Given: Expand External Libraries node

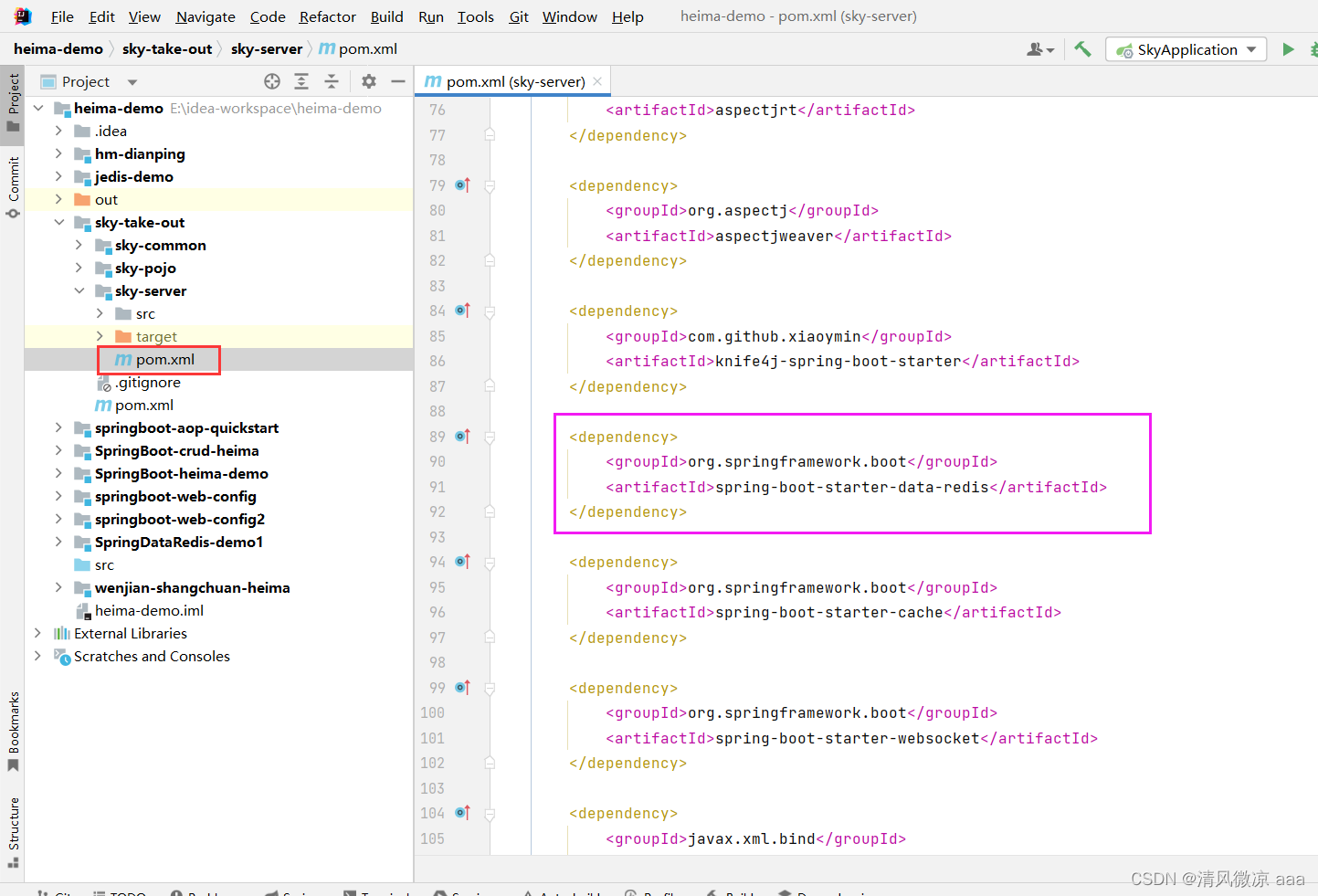Looking at the screenshot, I should pos(38,633).
